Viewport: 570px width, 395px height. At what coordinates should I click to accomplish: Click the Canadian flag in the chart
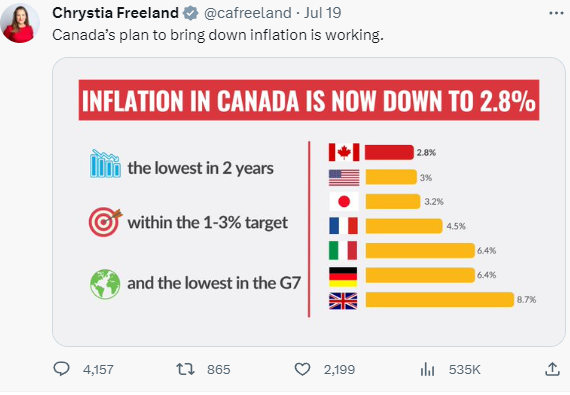click(344, 152)
